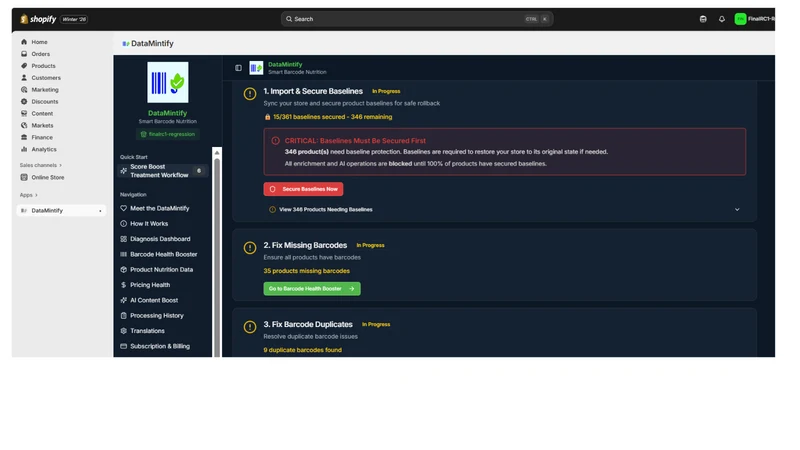The height and width of the screenshot is (450, 800).
Task: Expand the Apps section chevron
Action: click(x=36, y=195)
